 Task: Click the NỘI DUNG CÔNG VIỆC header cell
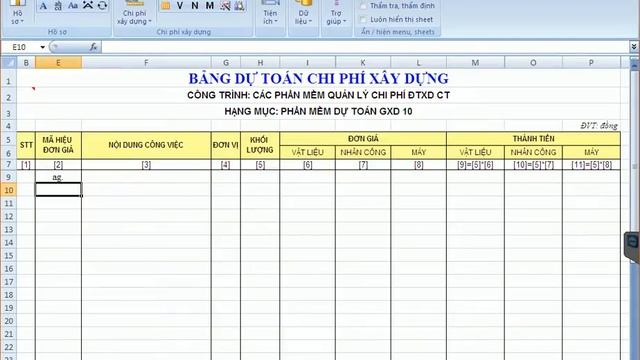(x=146, y=145)
